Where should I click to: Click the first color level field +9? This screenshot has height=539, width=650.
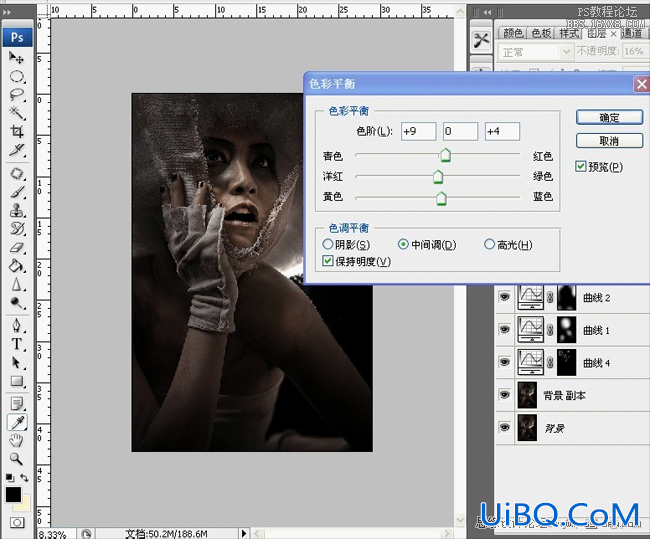pyautogui.click(x=418, y=131)
